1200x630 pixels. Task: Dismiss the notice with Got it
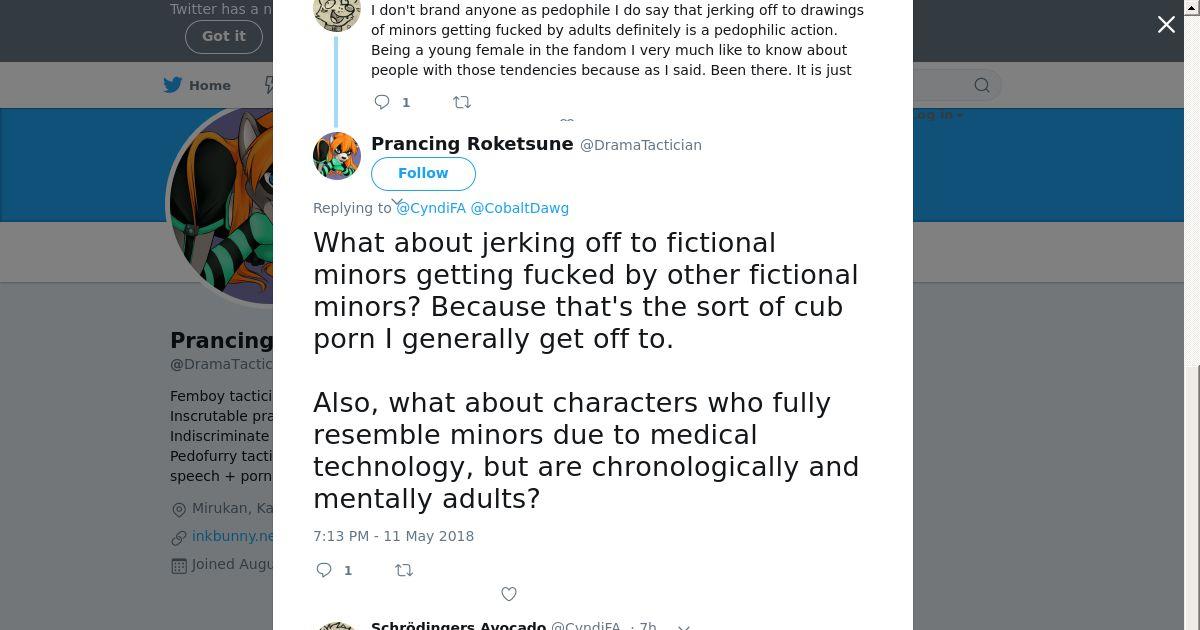[223, 36]
